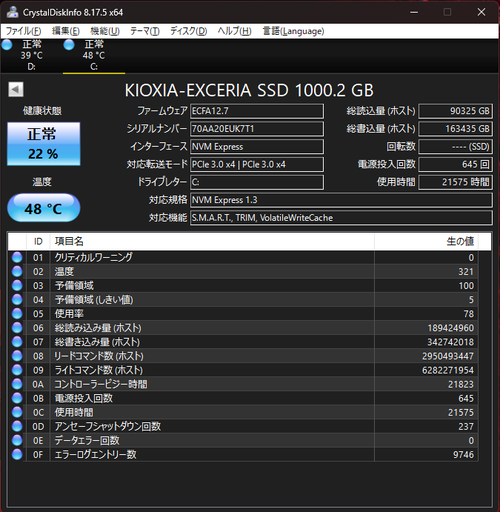Select the C: drive tab at 48 °C
This screenshot has height=512, width=500.
pyautogui.click(x=94, y=55)
